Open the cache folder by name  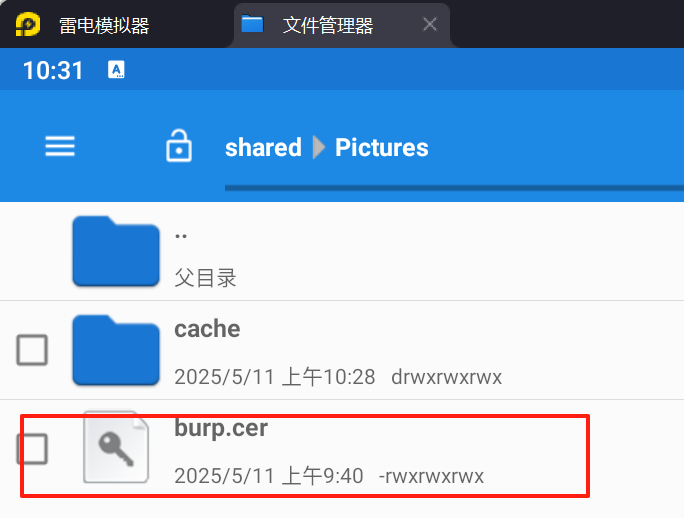pos(207,329)
